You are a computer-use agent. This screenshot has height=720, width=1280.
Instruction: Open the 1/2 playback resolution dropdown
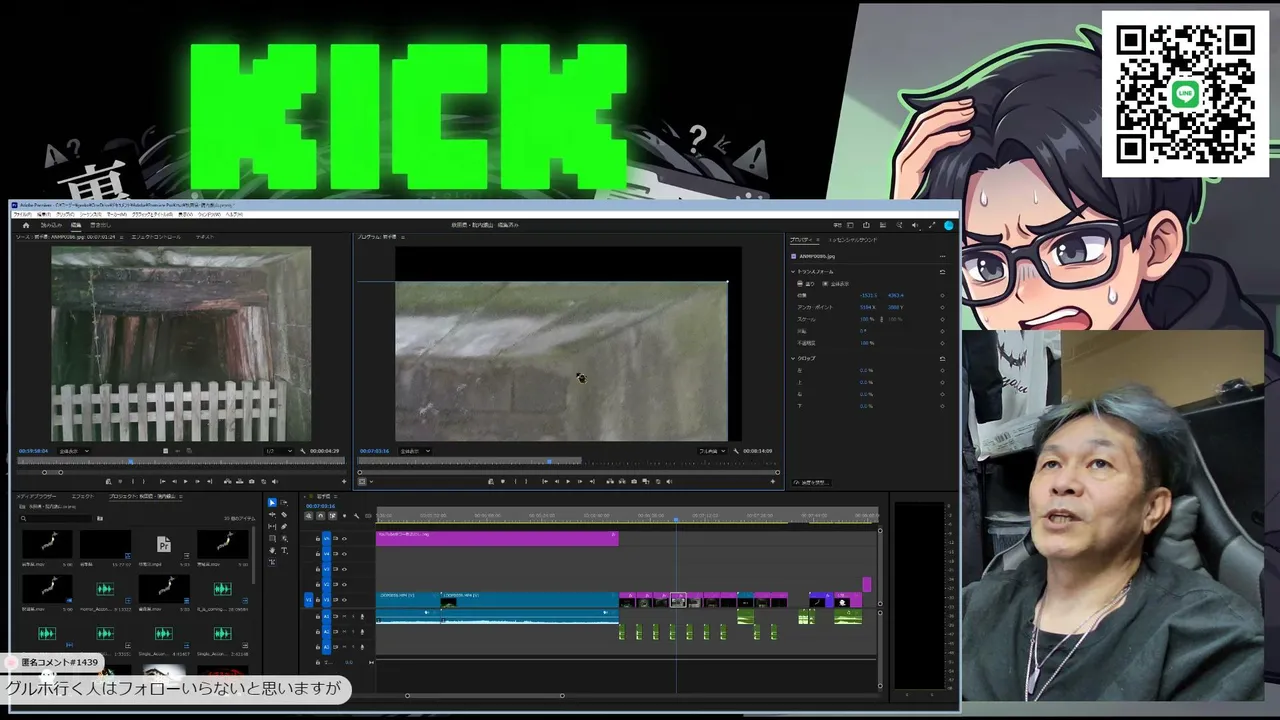278,451
